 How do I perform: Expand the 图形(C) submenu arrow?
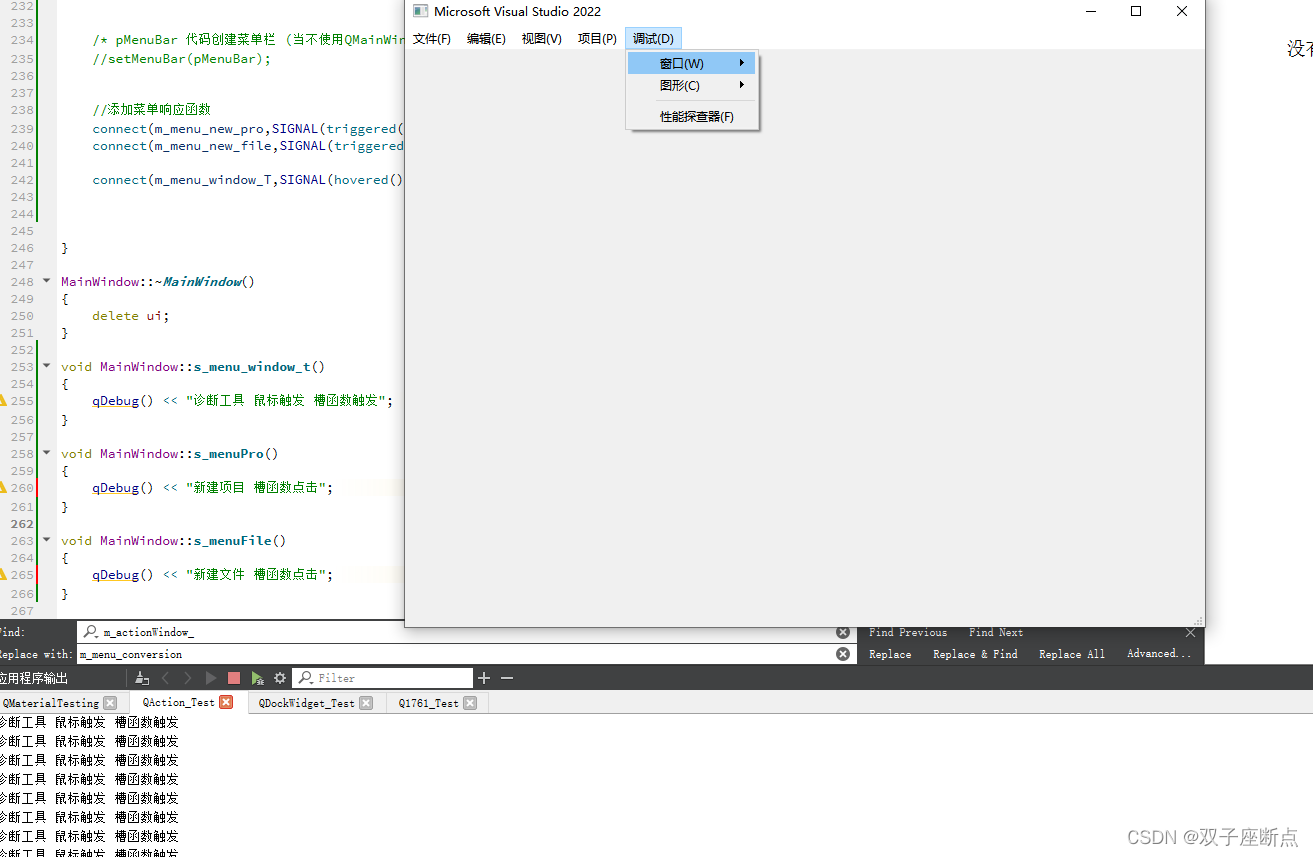(742, 85)
